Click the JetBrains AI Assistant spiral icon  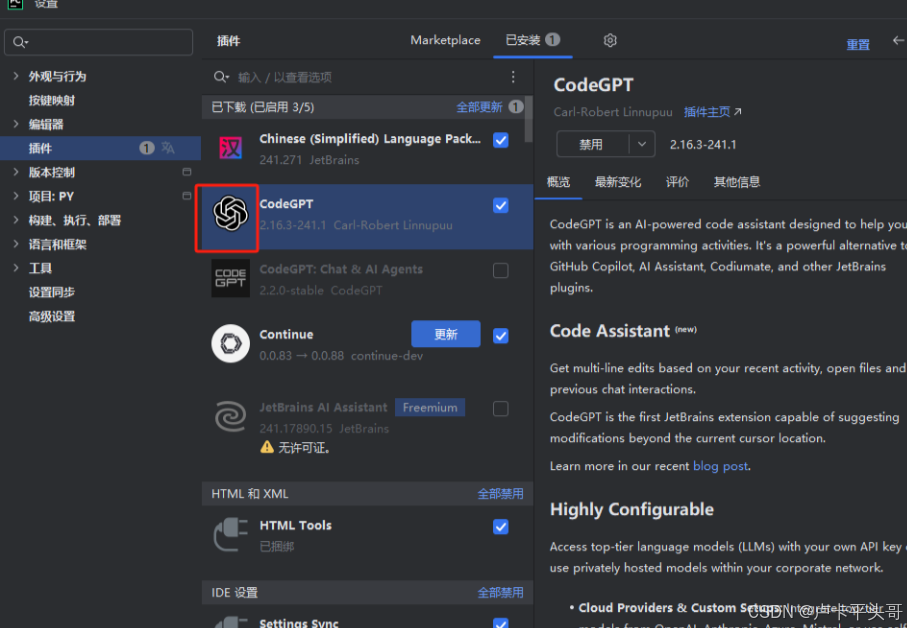[x=230, y=416]
